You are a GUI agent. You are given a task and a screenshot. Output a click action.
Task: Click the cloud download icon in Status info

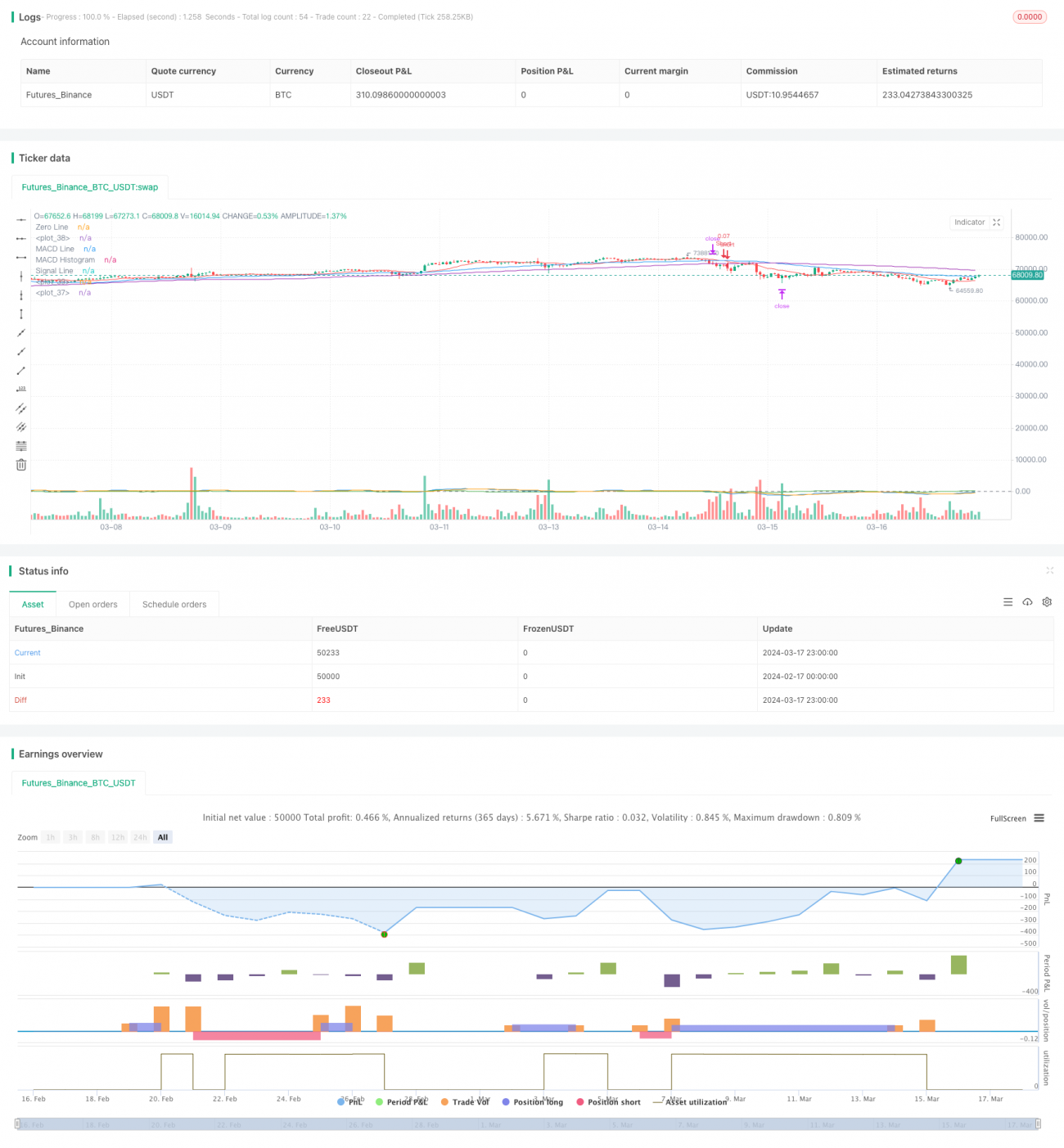tap(1027, 601)
